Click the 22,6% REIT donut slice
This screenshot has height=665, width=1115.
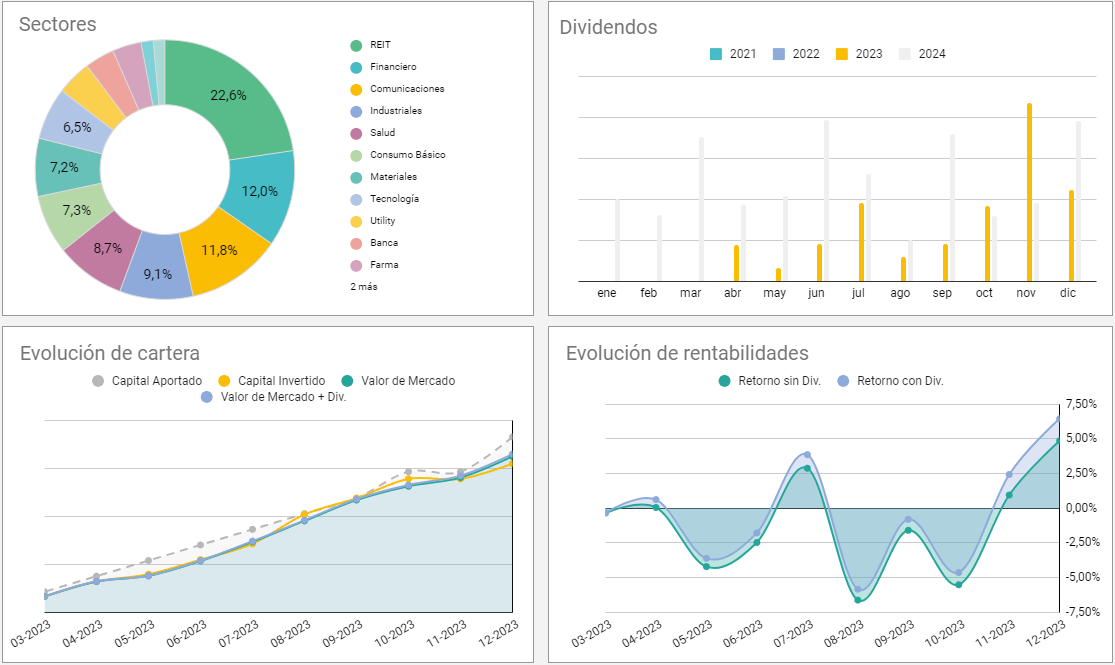229,96
